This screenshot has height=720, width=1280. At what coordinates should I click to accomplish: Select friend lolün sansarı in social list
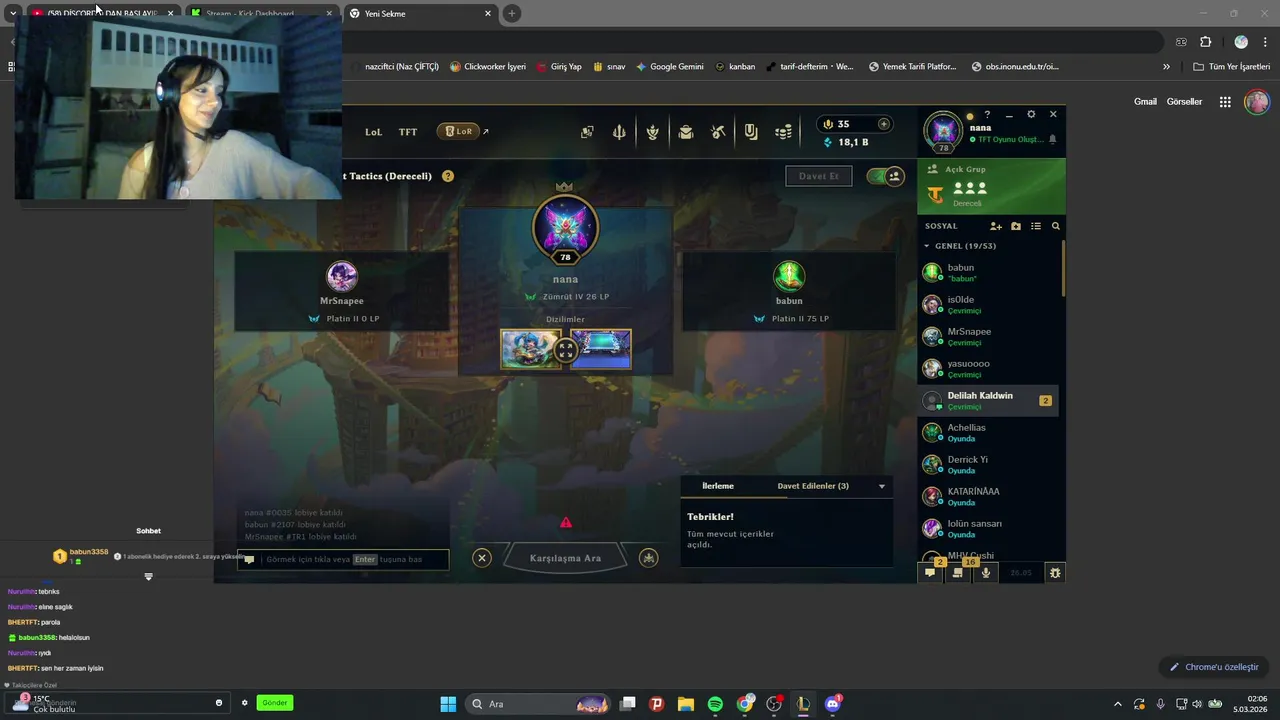point(988,528)
